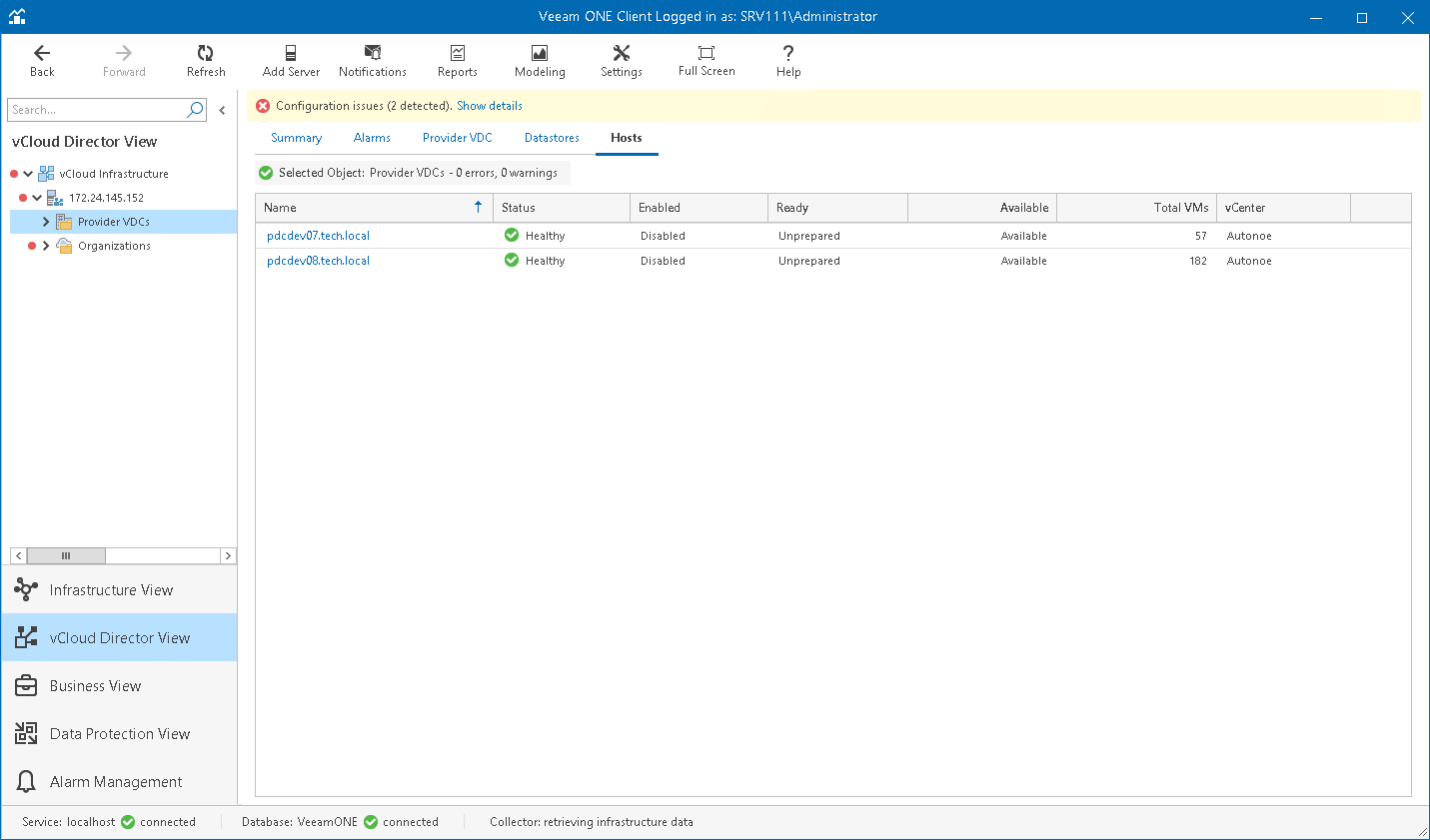
Task: Select Data Protection View in sidebar
Action: point(120,734)
